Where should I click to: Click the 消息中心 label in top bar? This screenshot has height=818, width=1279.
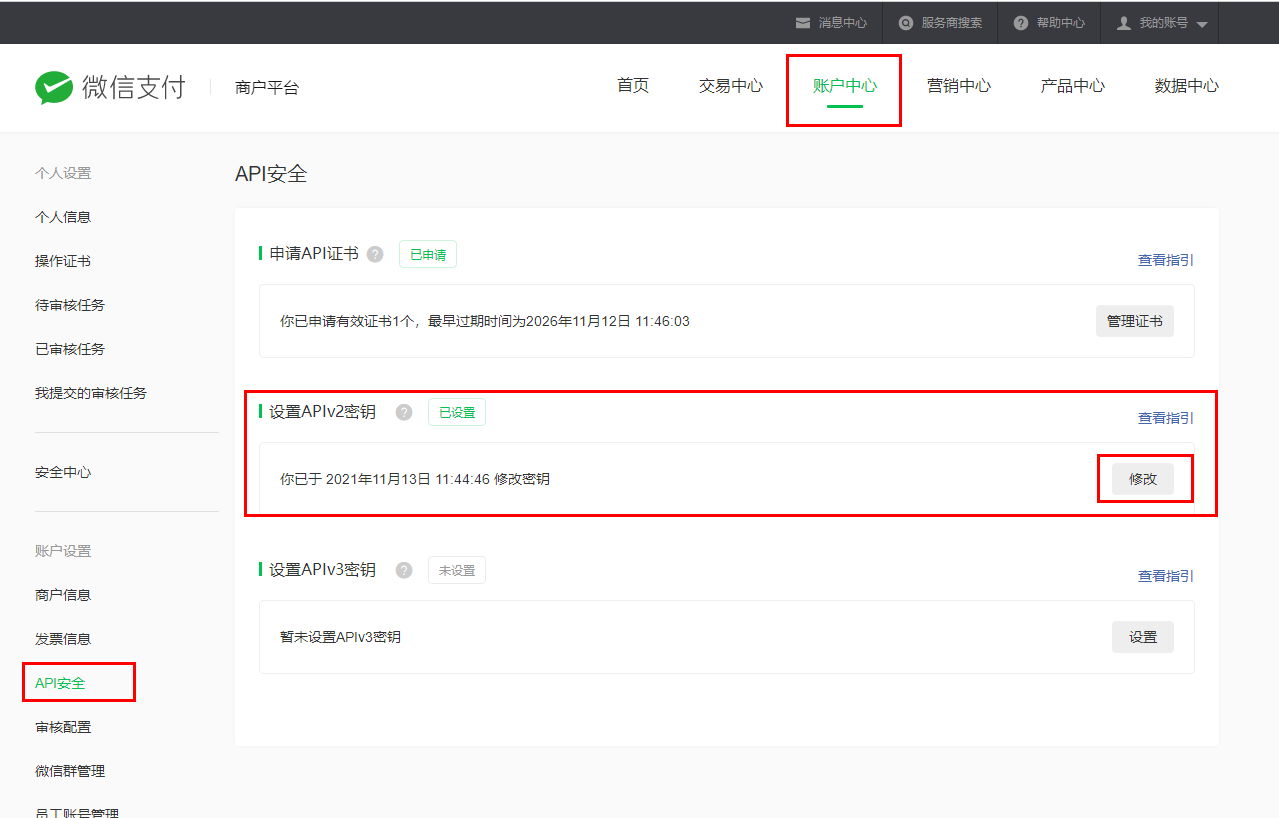click(x=843, y=22)
